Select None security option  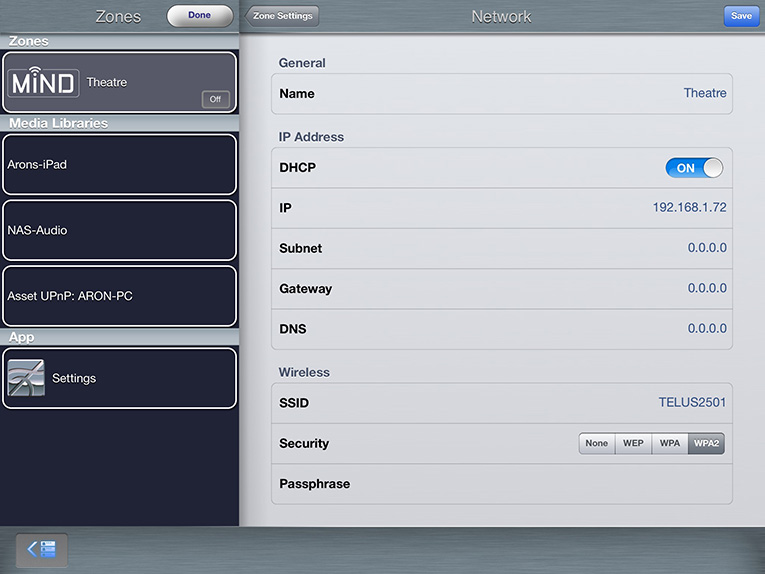click(597, 444)
